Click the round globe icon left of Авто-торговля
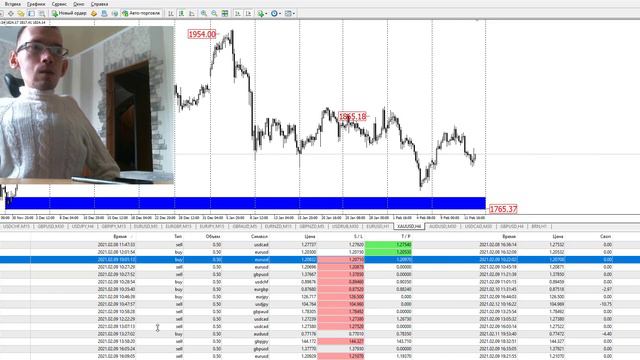Screen dimensions: 640x360 [115, 13]
